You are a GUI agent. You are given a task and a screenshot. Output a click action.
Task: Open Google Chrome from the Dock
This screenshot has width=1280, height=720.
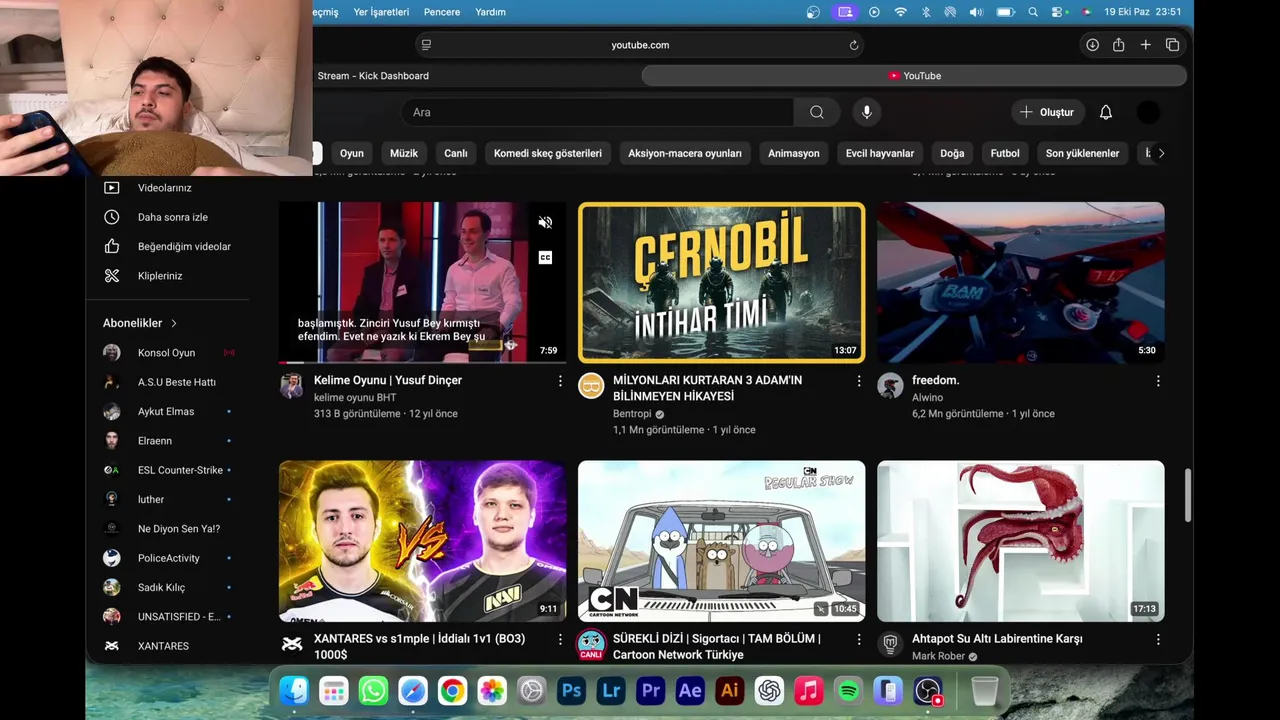click(452, 690)
